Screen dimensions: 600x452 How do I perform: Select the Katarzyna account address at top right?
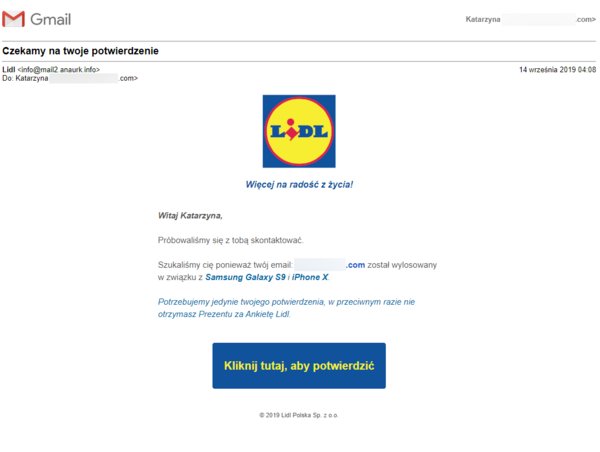530,19
